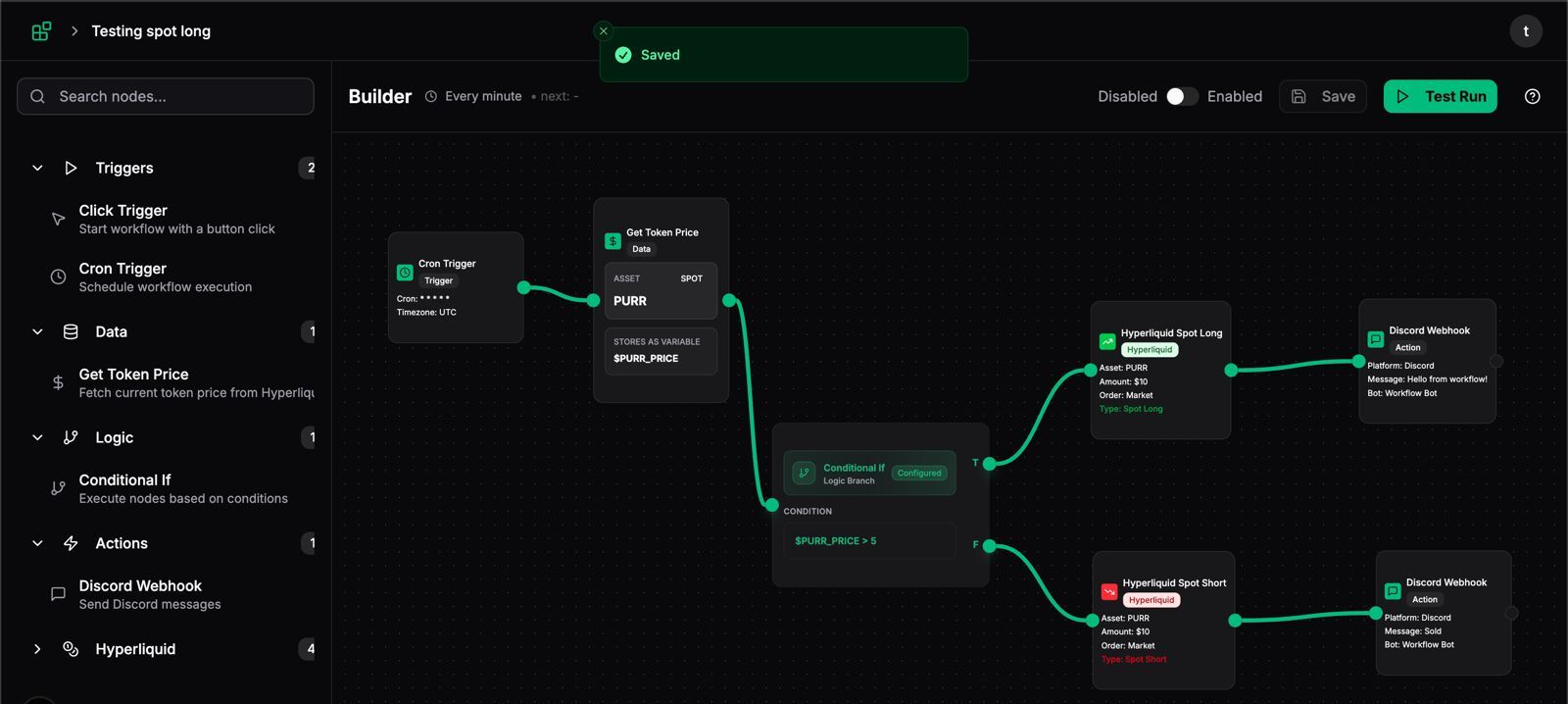Click the app logo icon

click(x=41, y=31)
